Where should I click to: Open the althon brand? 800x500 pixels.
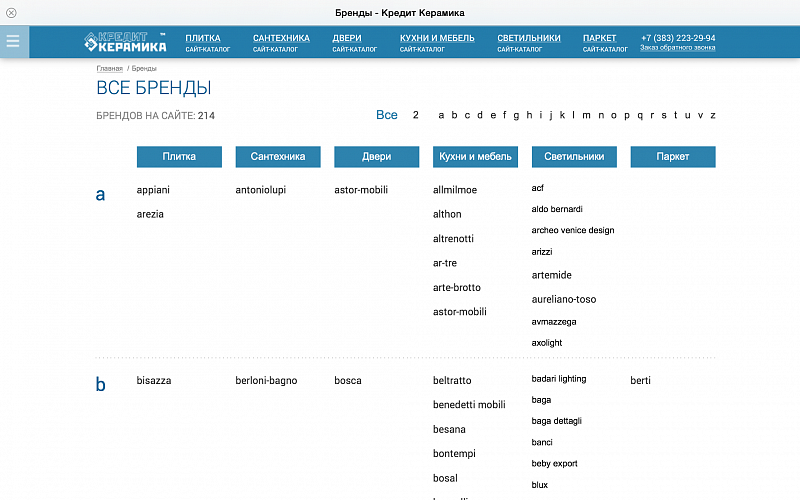[447, 214]
